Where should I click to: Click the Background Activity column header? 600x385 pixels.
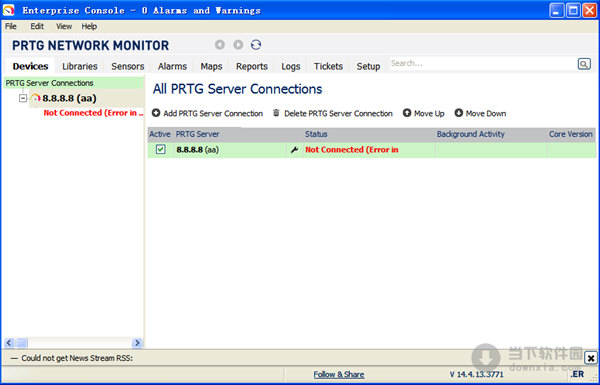[x=471, y=134]
